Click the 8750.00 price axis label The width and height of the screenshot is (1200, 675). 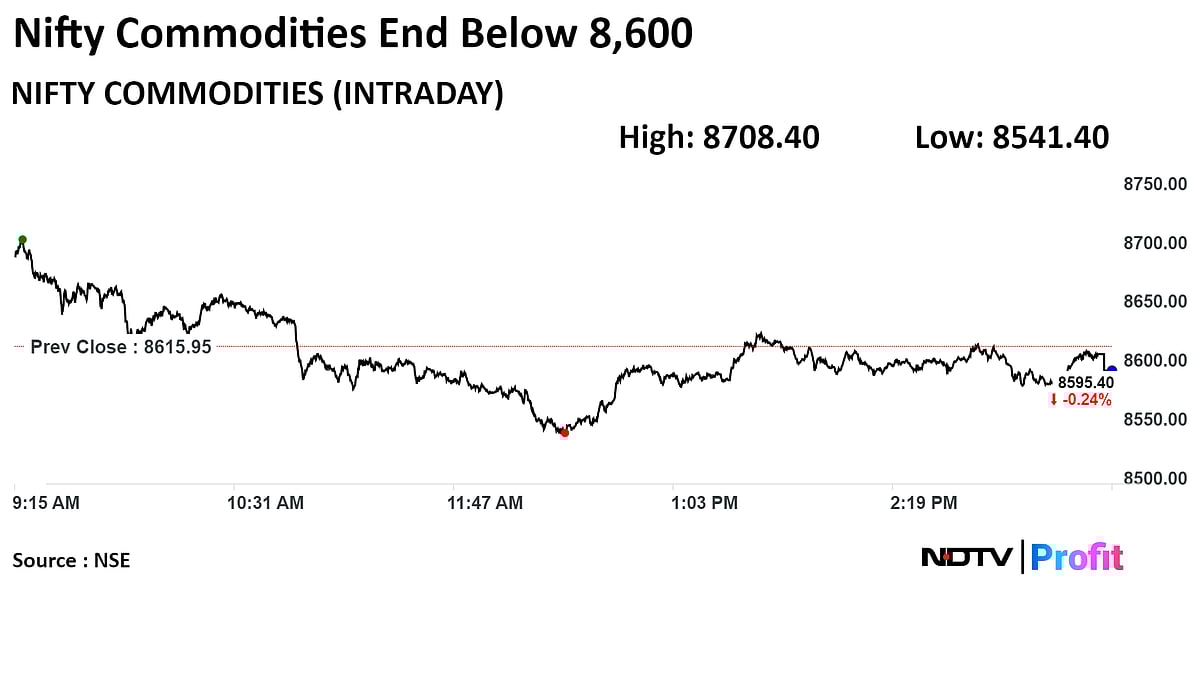[1155, 184]
